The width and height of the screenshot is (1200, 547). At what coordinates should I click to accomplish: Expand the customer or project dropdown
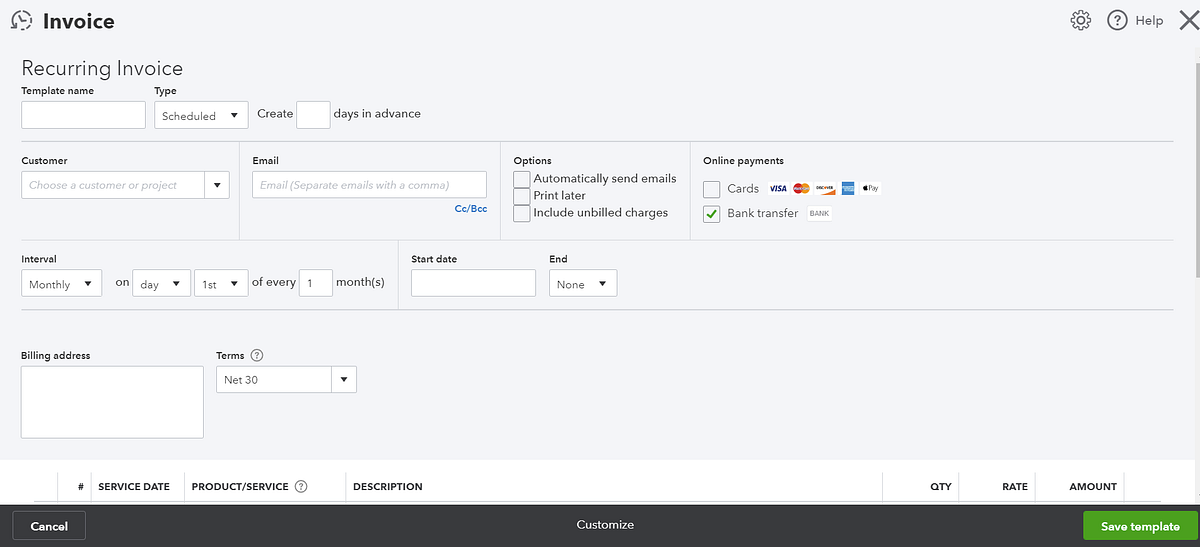(x=217, y=185)
